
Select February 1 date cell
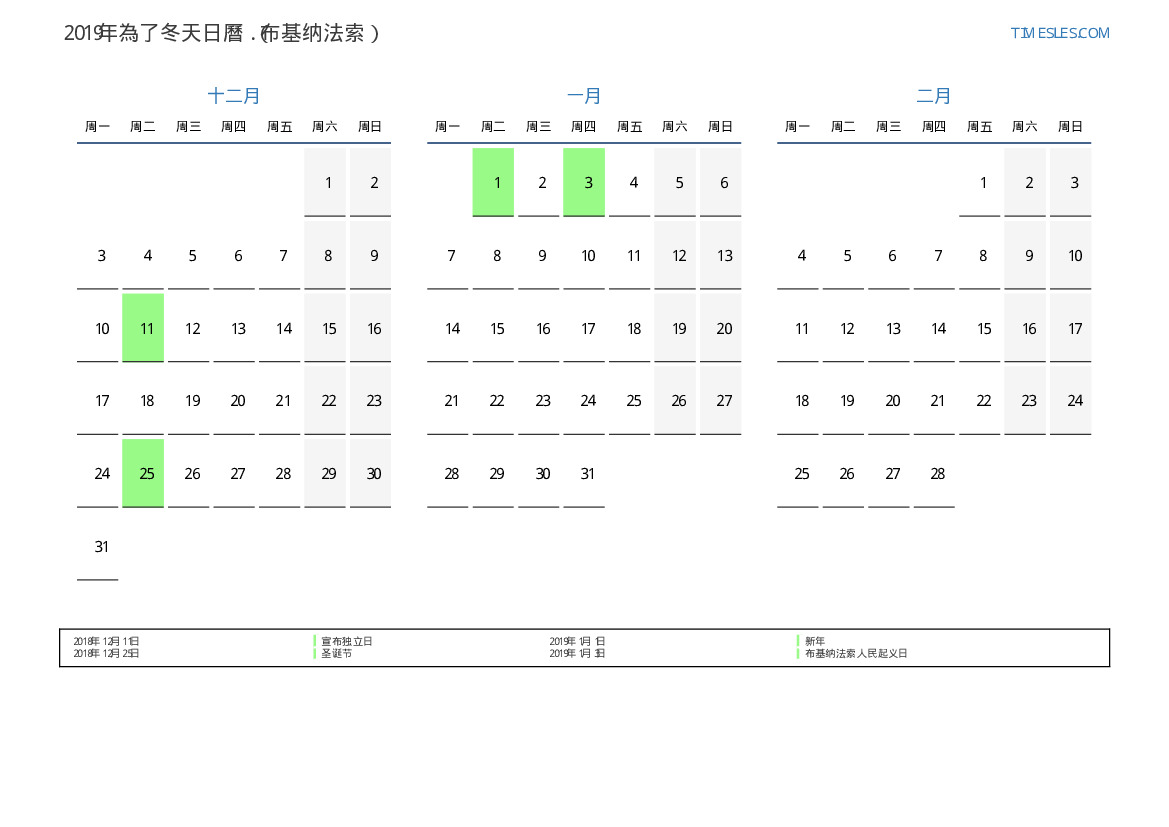tap(980, 182)
